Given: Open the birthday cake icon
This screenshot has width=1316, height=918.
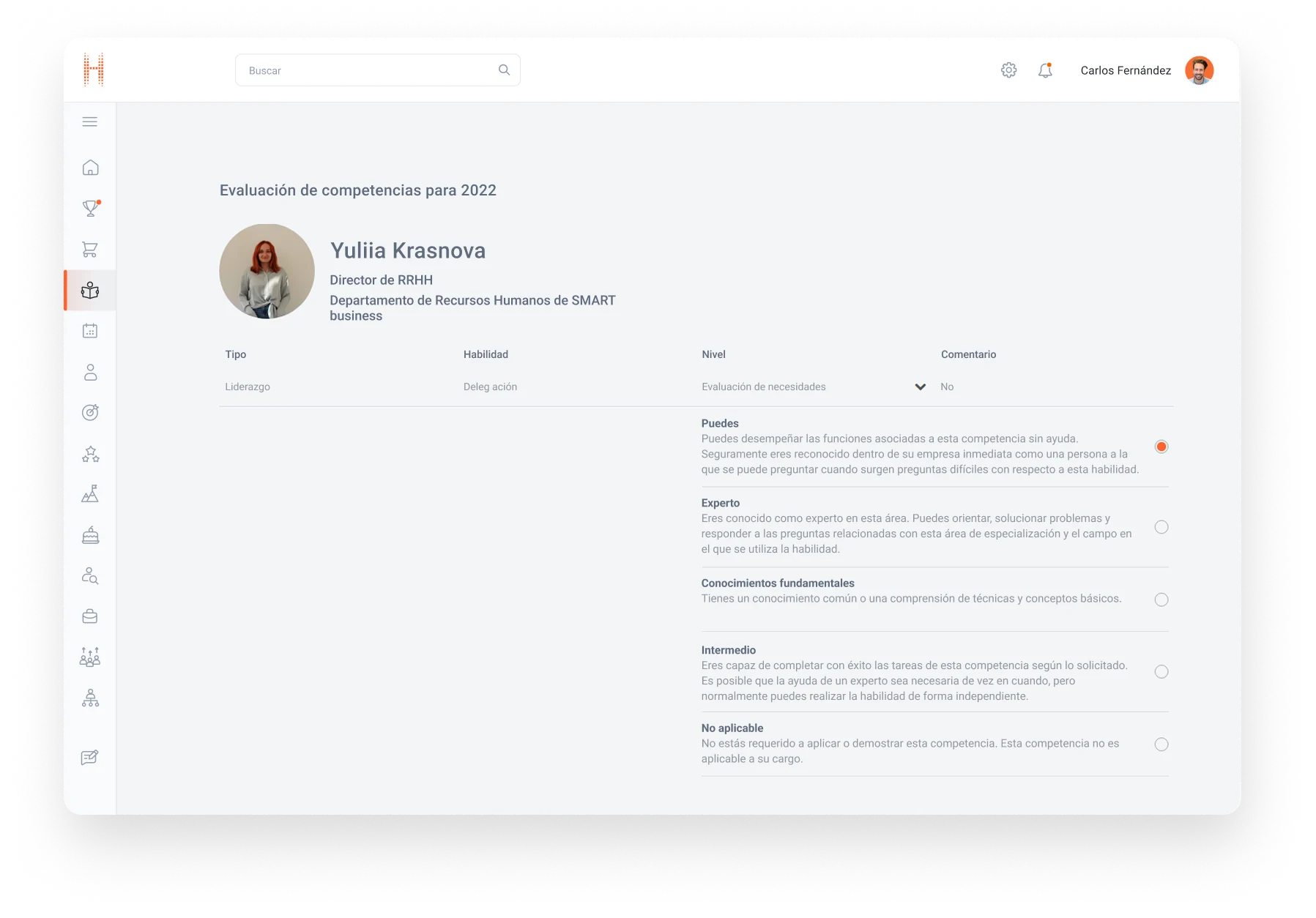Looking at the screenshot, I should pyautogui.click(x=90, y=535).
